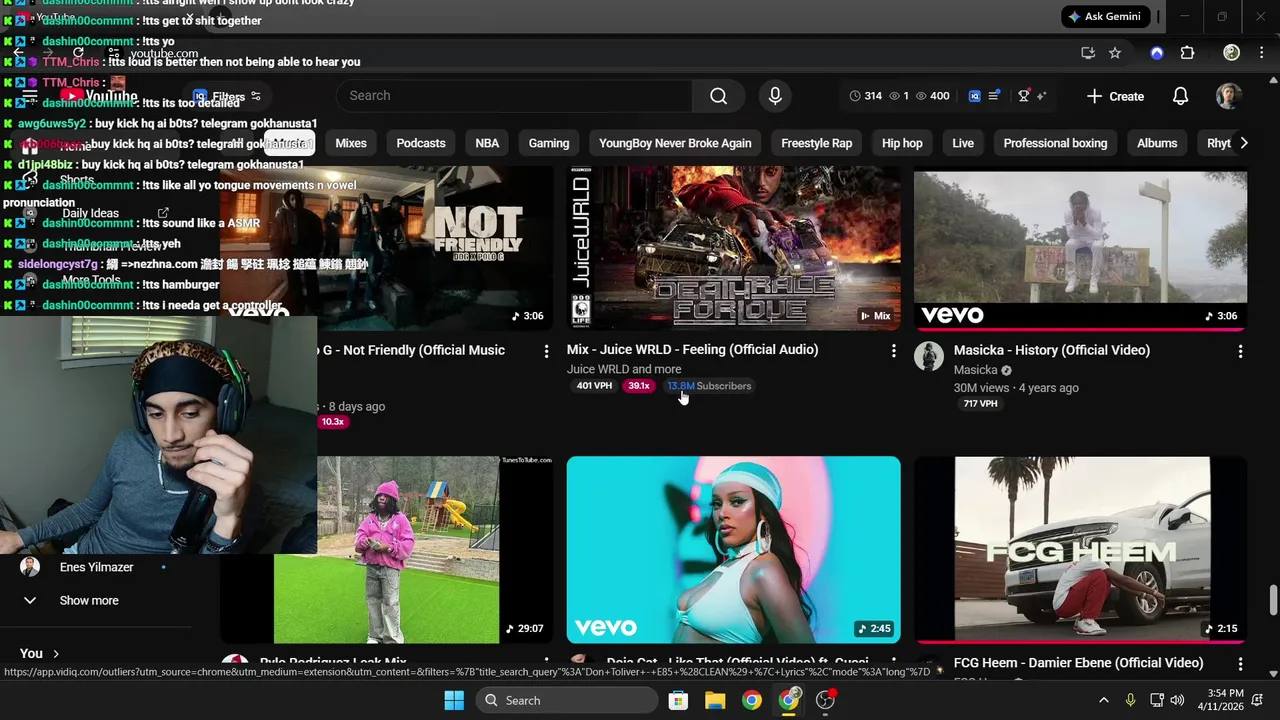Open options for Not Friendly video
The width and height of the screenshot is (1280, 720).
click(x=546, y=351)
